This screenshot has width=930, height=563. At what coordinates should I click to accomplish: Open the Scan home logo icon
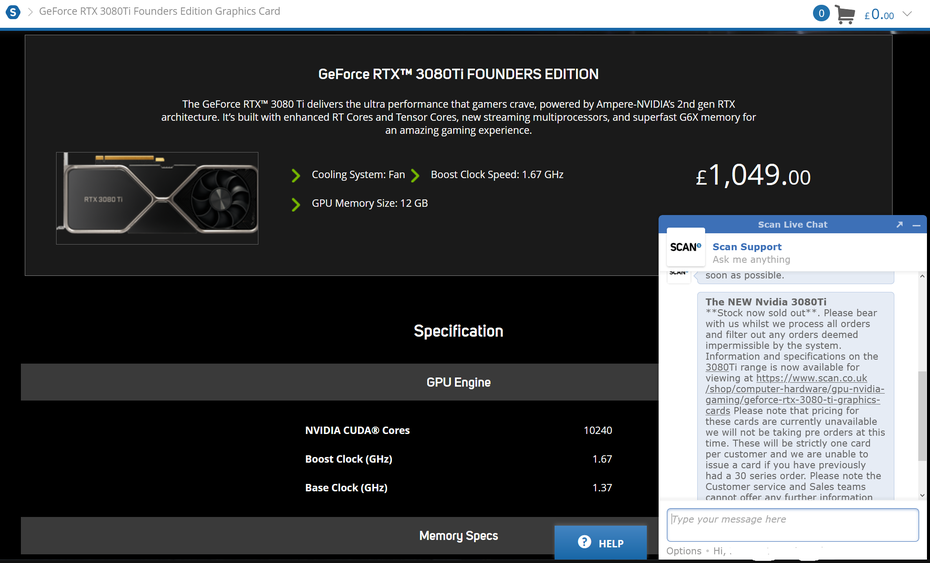(x=12, y=11)
